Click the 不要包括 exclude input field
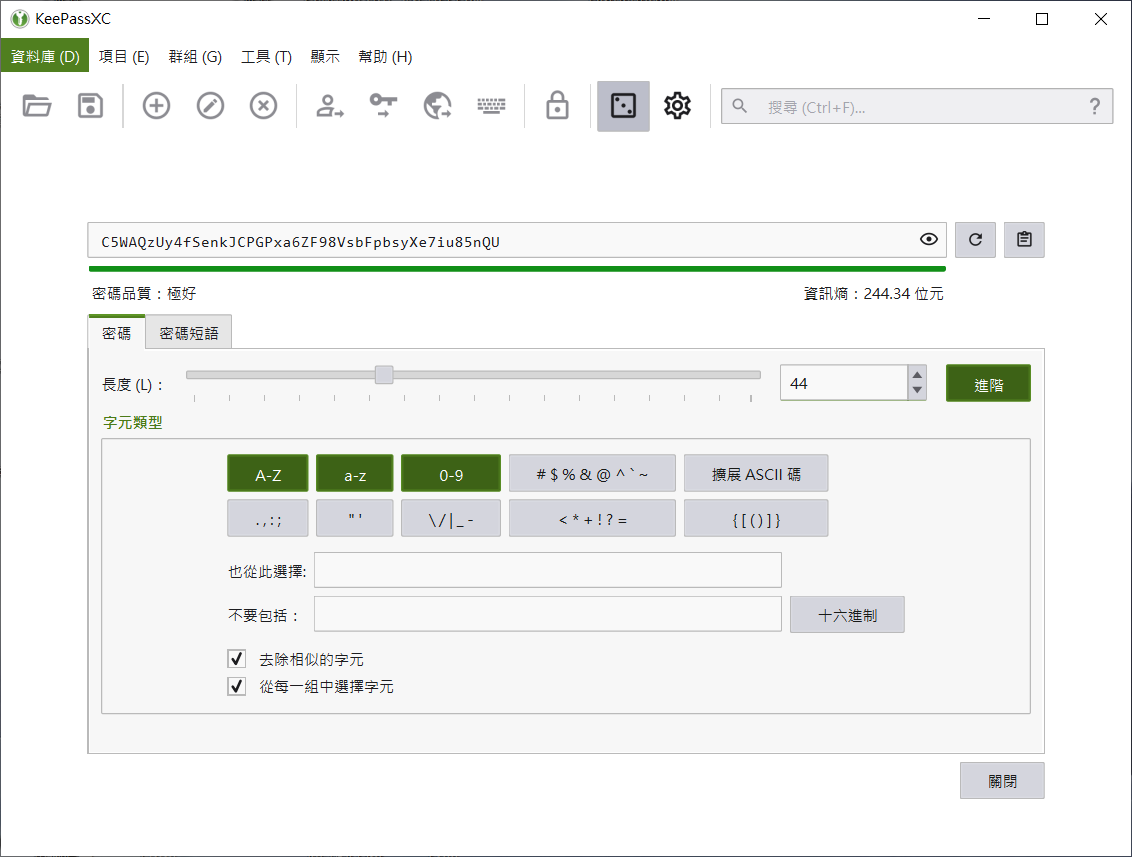This screenshot has width=1132, height=857. 547,614
